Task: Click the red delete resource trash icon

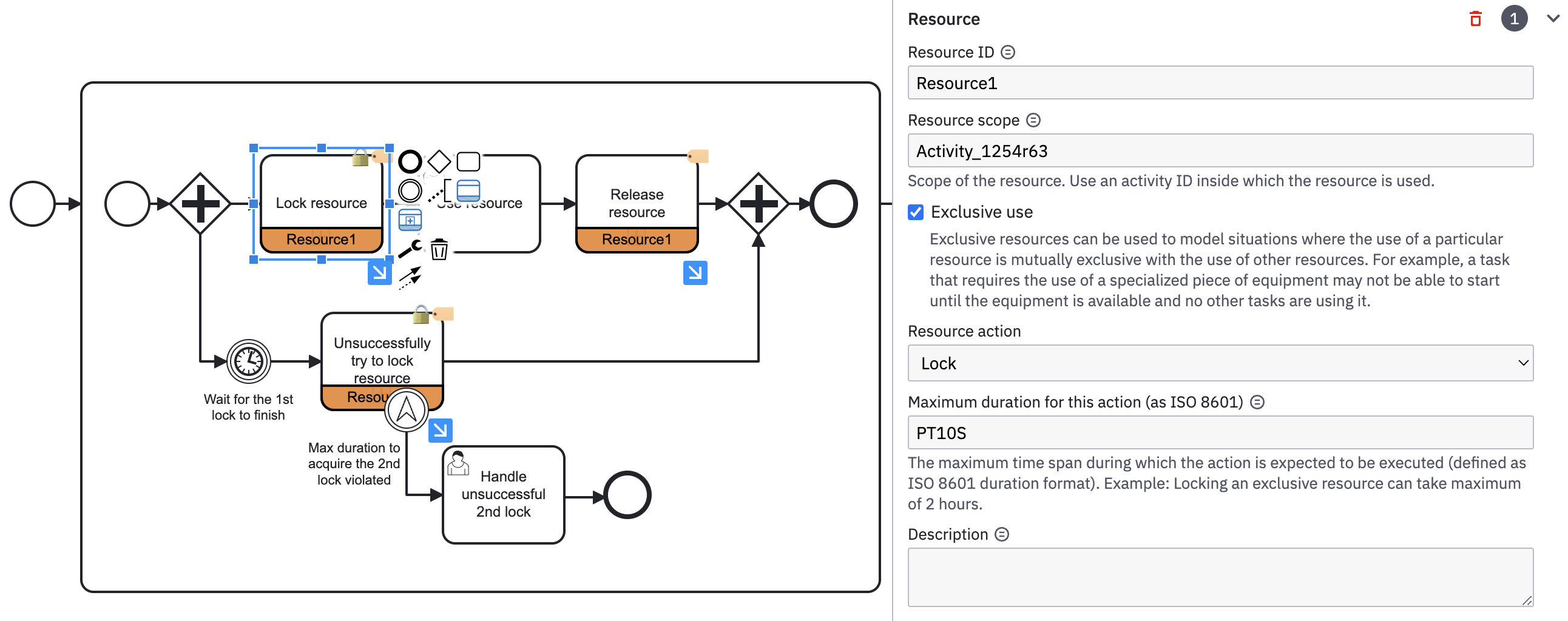Action: (x=1475, y=19)
